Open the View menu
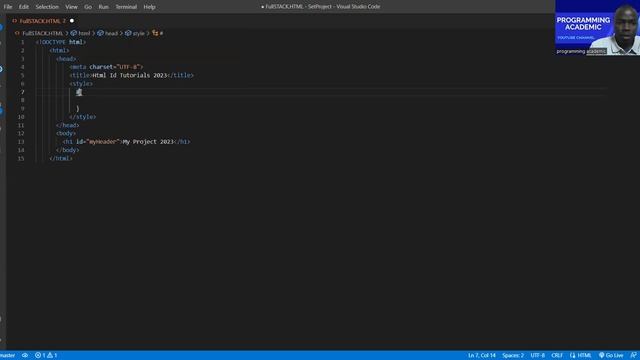 [71, 7]
